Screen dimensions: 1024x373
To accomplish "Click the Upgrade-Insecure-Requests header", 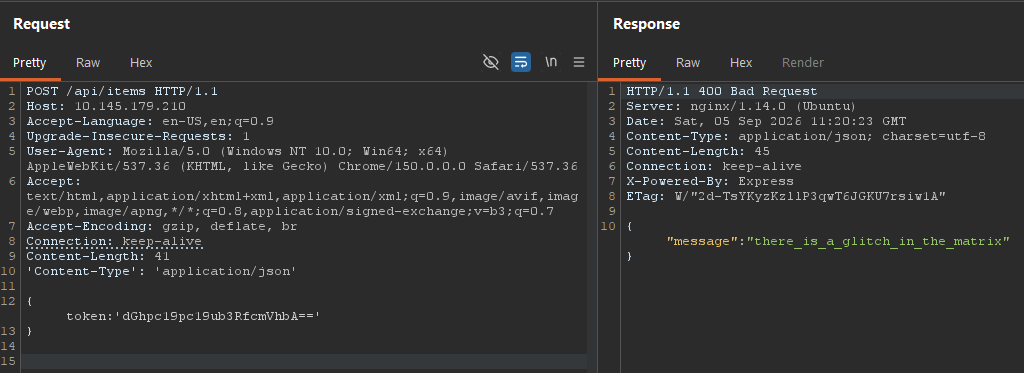I will (x=138, y=136).
